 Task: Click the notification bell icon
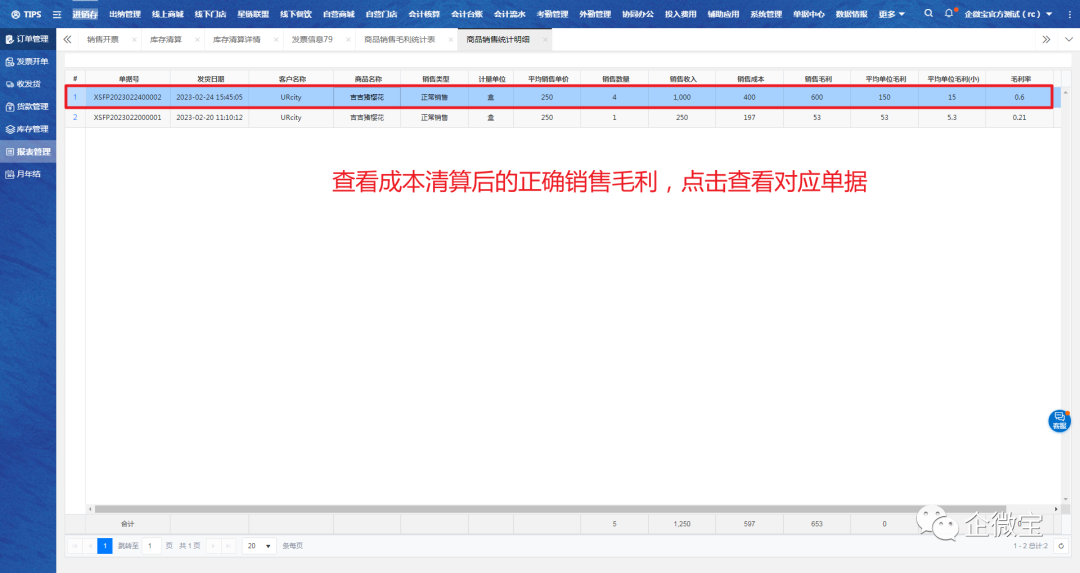(949, 14)
